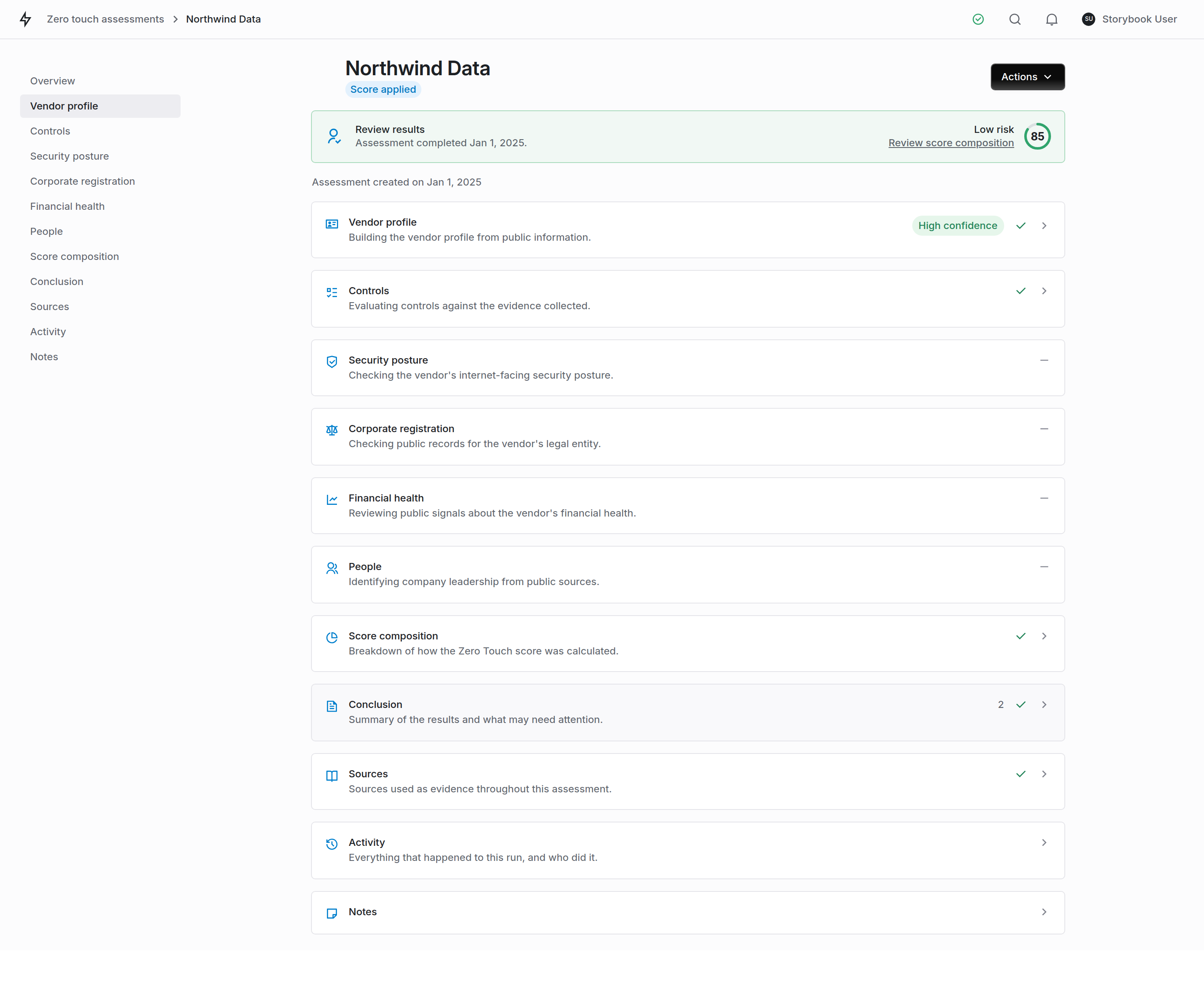The width and height of the screenshot is (1204, 1003).
Task: Click the Financial health dash indicator
Action: [1044, 499]
